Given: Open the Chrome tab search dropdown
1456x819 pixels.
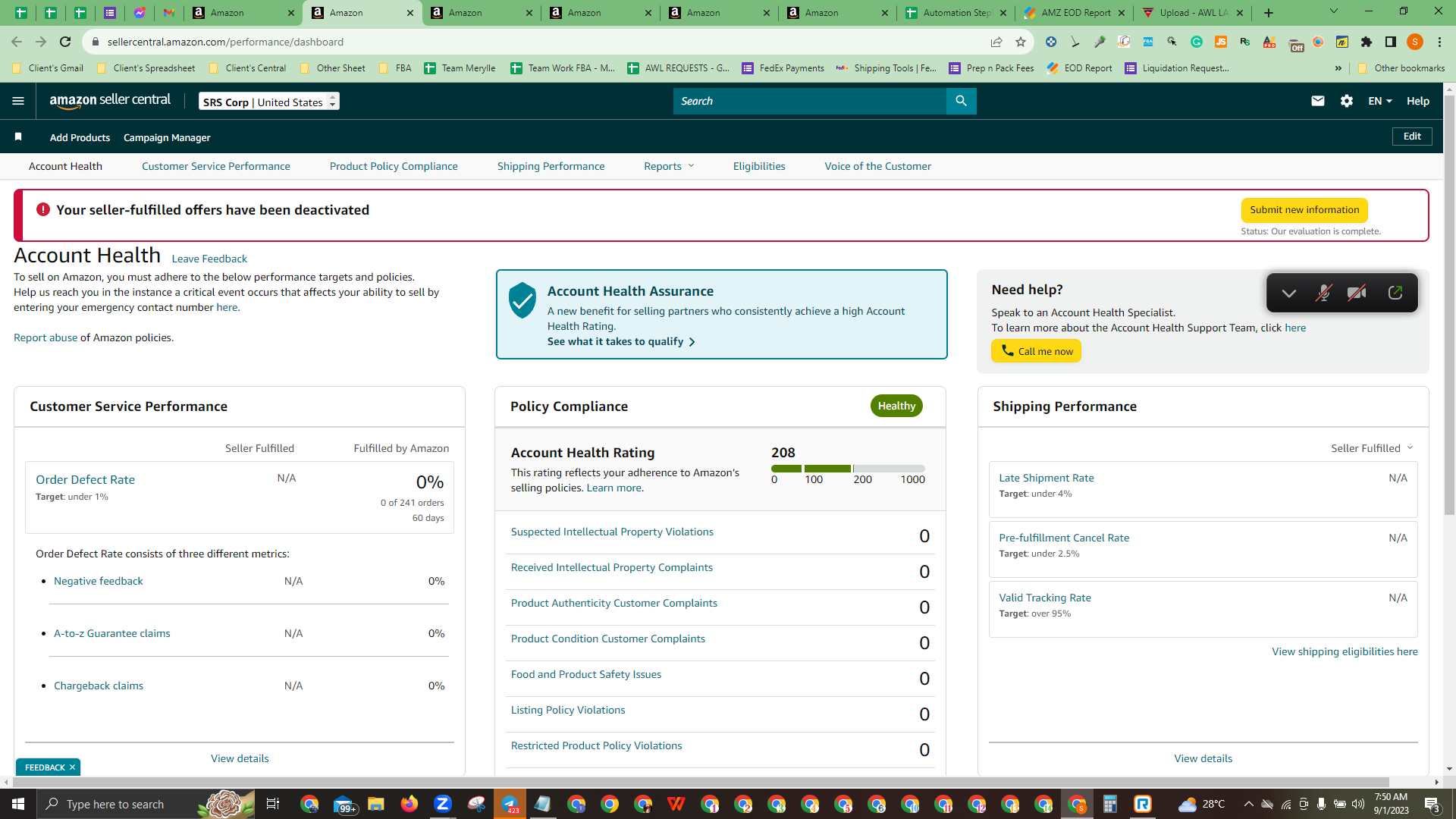Looking at the screenshot, I should pyautogui.click(x=1334, y=11).
